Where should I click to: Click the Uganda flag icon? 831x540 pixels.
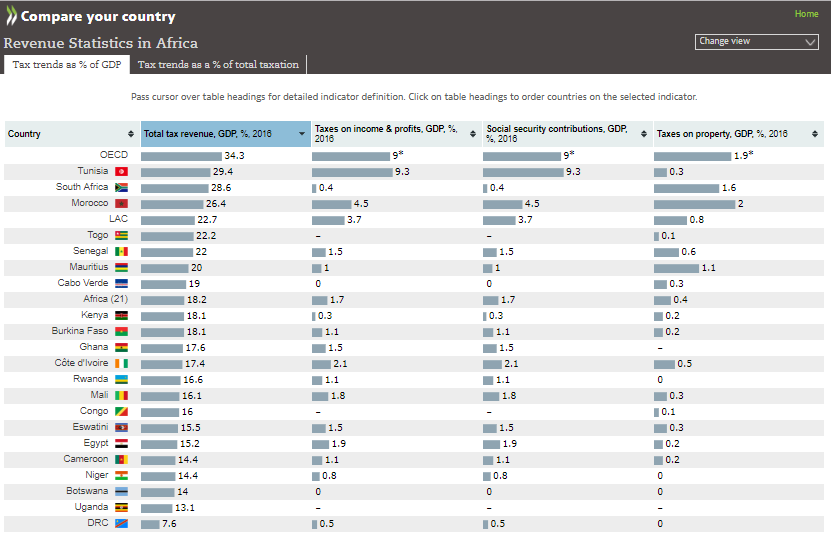(x=121, y=508)
